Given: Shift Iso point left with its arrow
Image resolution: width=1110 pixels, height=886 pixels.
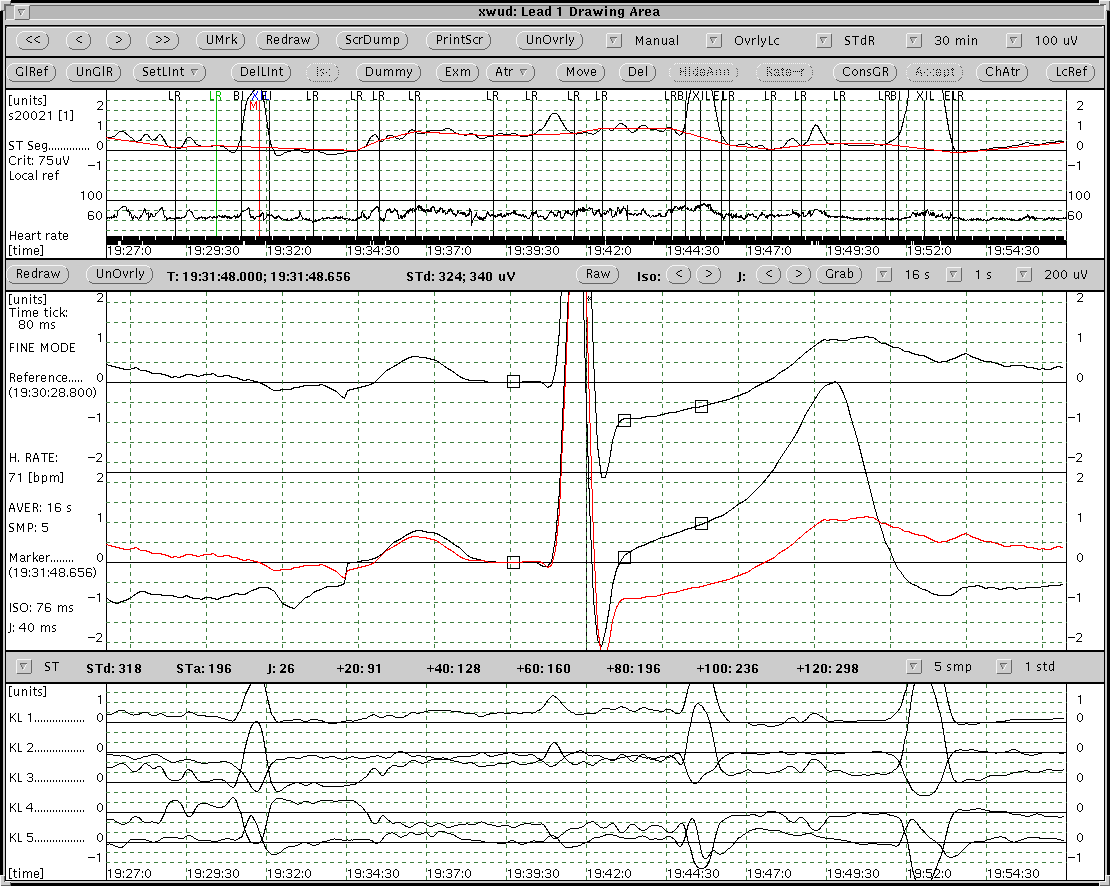Looking at the screenshot, I should click(678, 274).
